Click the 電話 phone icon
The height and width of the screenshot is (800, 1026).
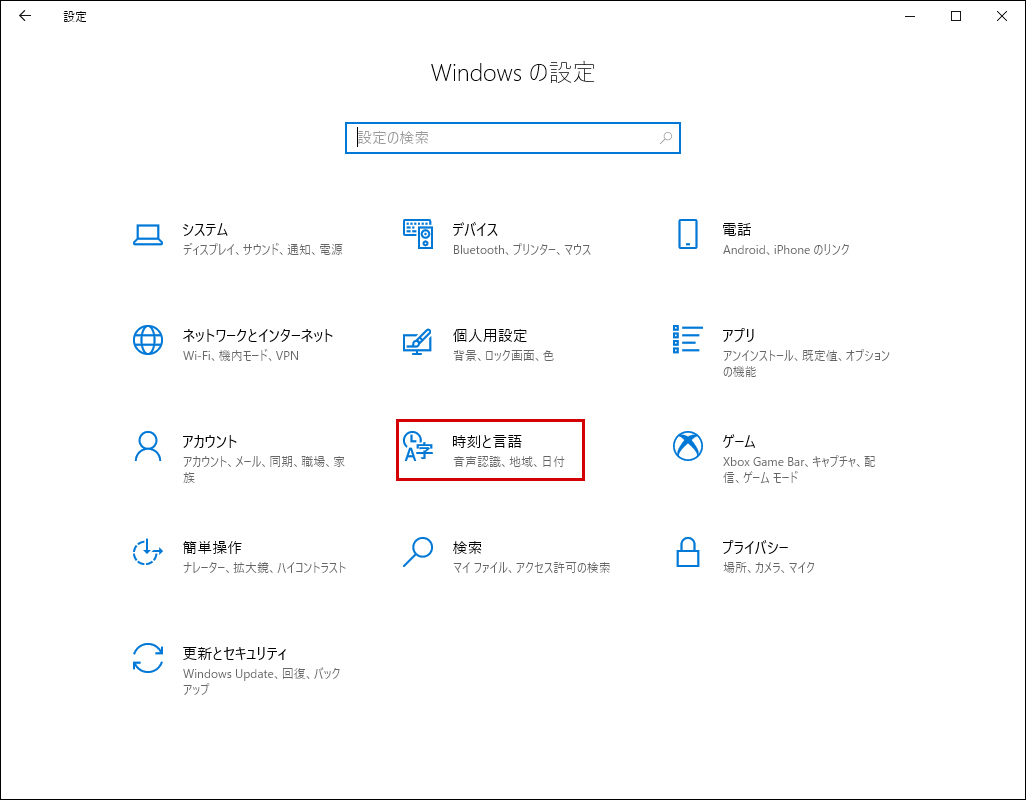point(688,234)
